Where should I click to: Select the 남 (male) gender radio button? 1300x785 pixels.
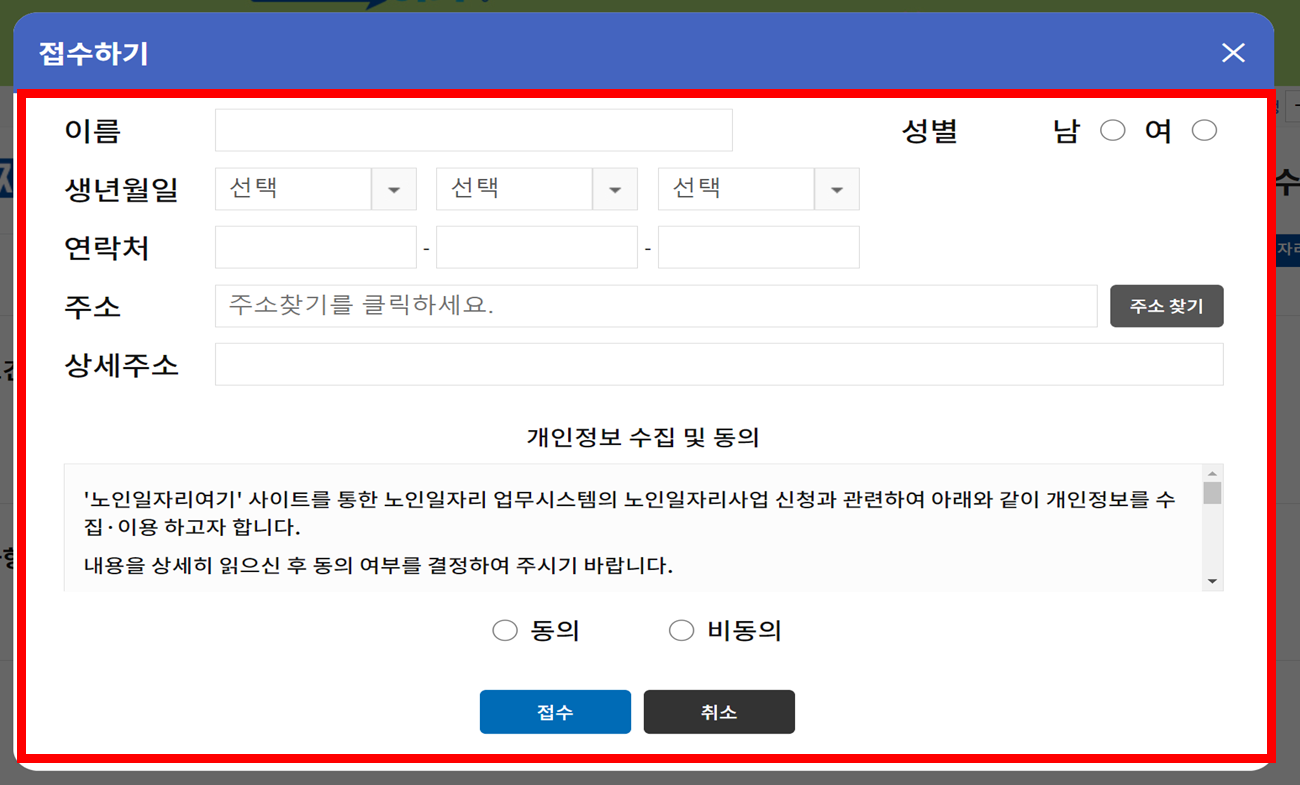[1113, 129]
